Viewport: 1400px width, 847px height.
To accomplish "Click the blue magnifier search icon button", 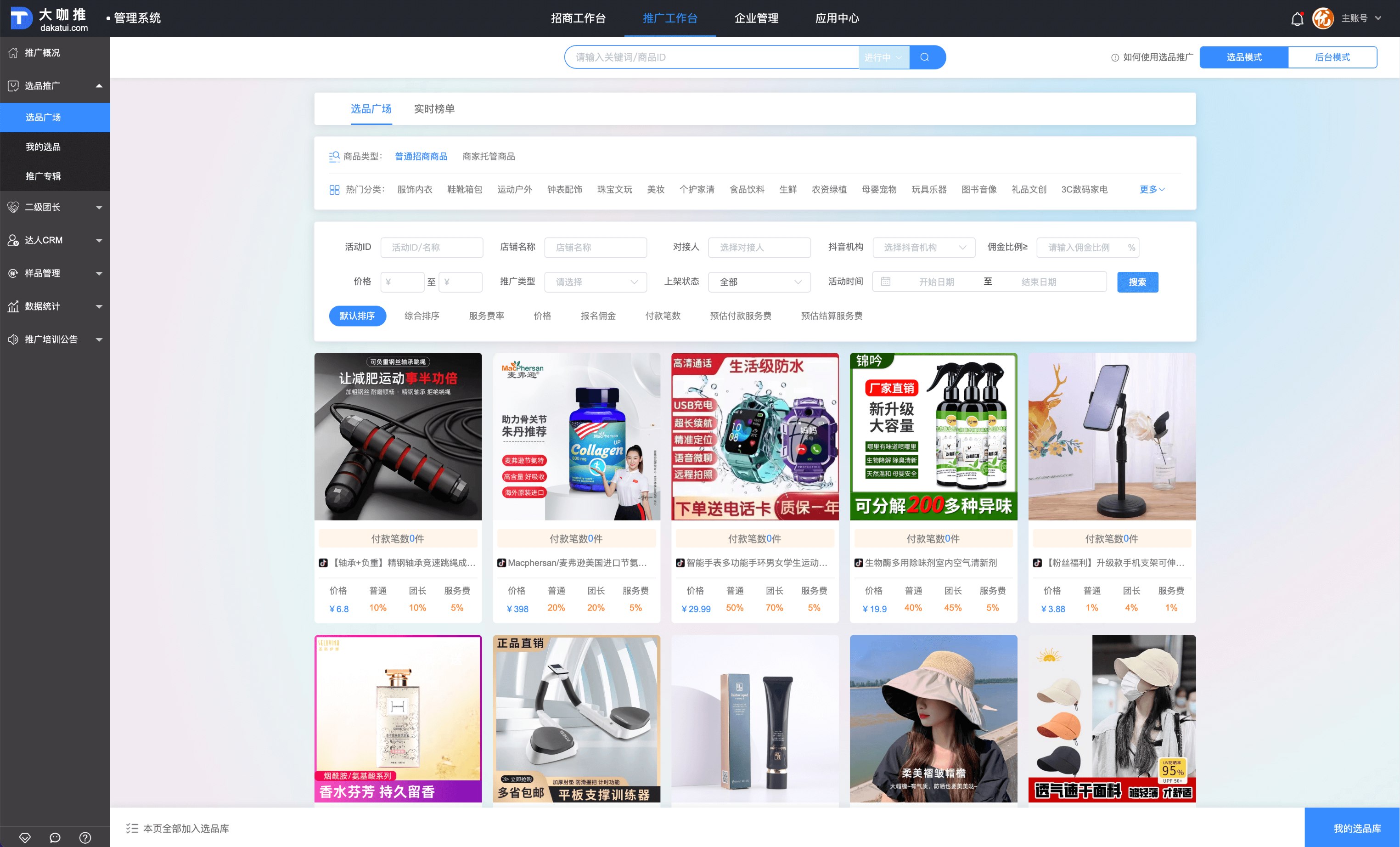I will [x=924, y=57].
